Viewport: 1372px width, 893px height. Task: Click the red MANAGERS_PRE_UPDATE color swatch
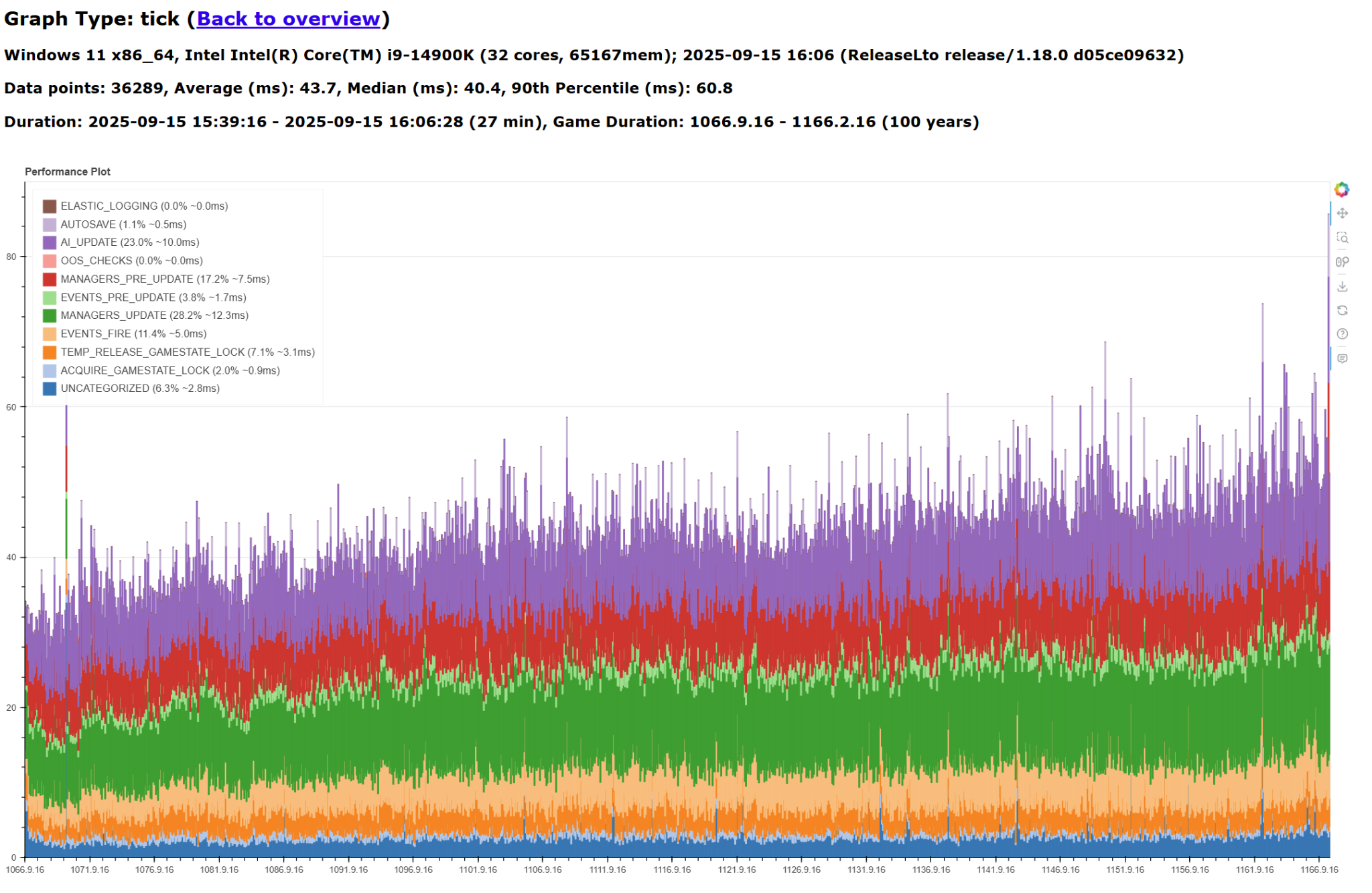pos(50,279)
